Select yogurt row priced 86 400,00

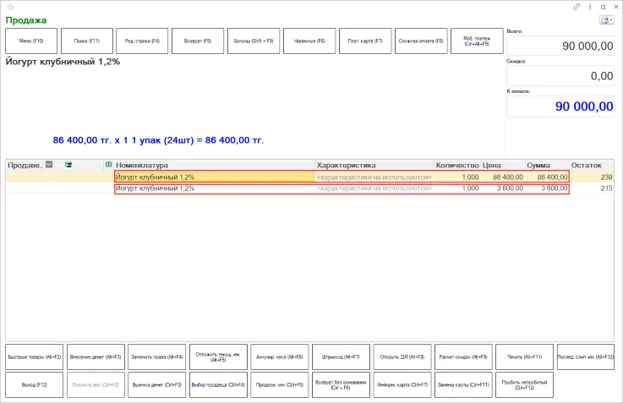[x=310, y=177]
